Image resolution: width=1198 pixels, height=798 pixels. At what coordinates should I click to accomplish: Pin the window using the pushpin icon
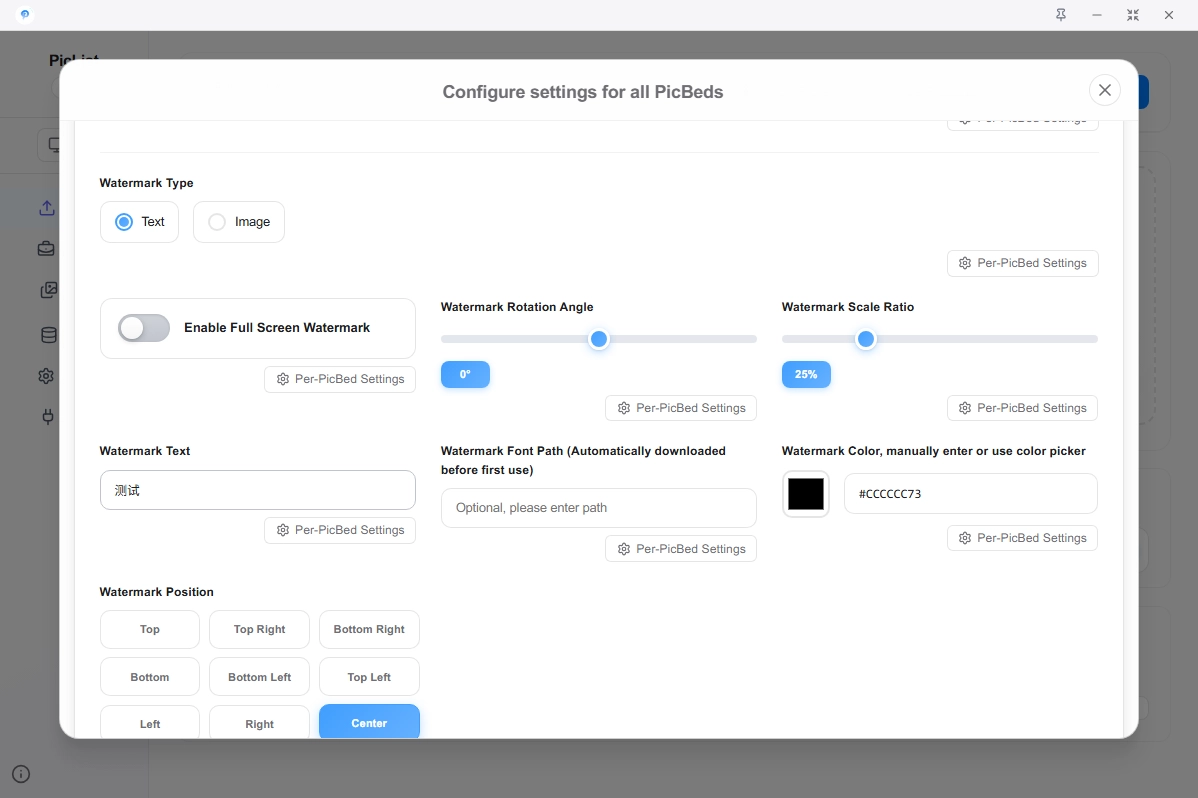pyautogui.click(x=1061, y=15)
